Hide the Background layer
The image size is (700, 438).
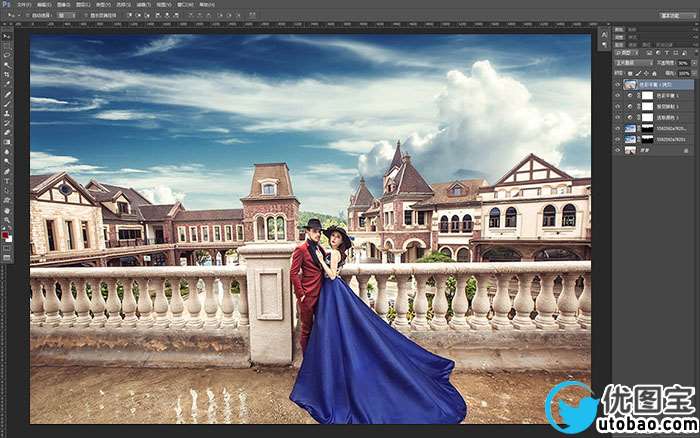(x=618, y=150)
